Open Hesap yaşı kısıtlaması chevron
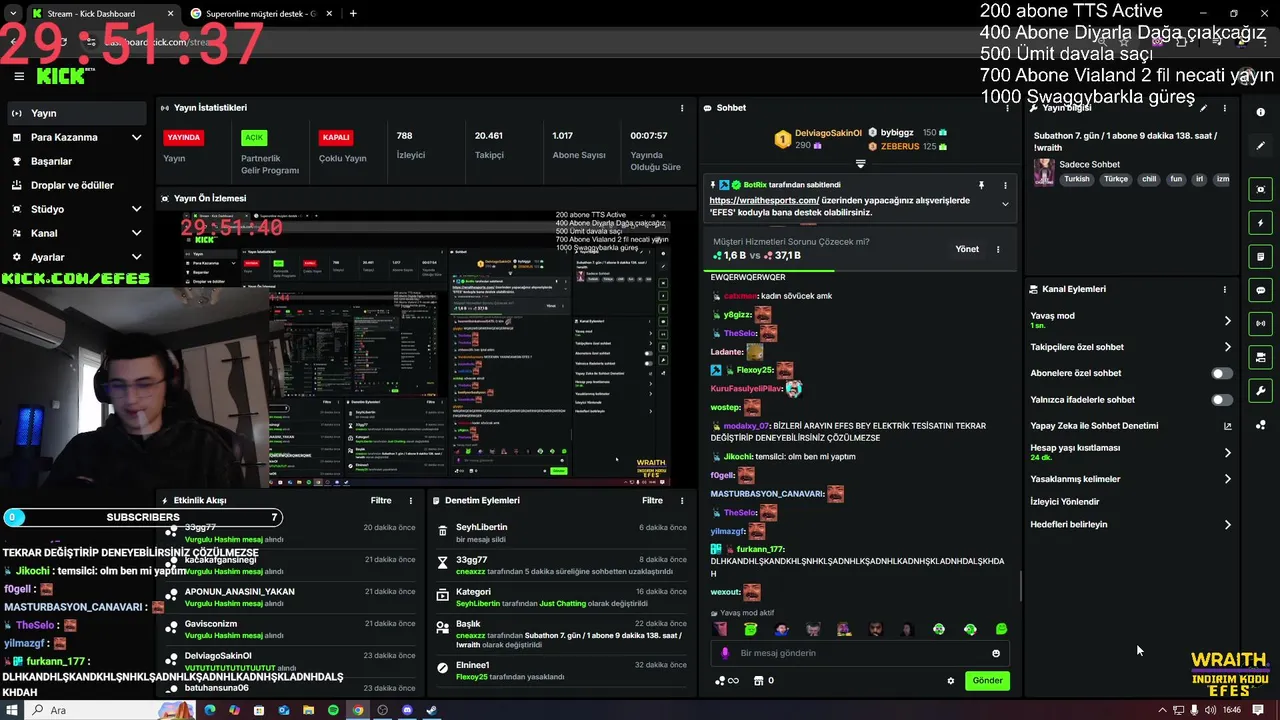Screen dimensions: 1280x720 1227,453
